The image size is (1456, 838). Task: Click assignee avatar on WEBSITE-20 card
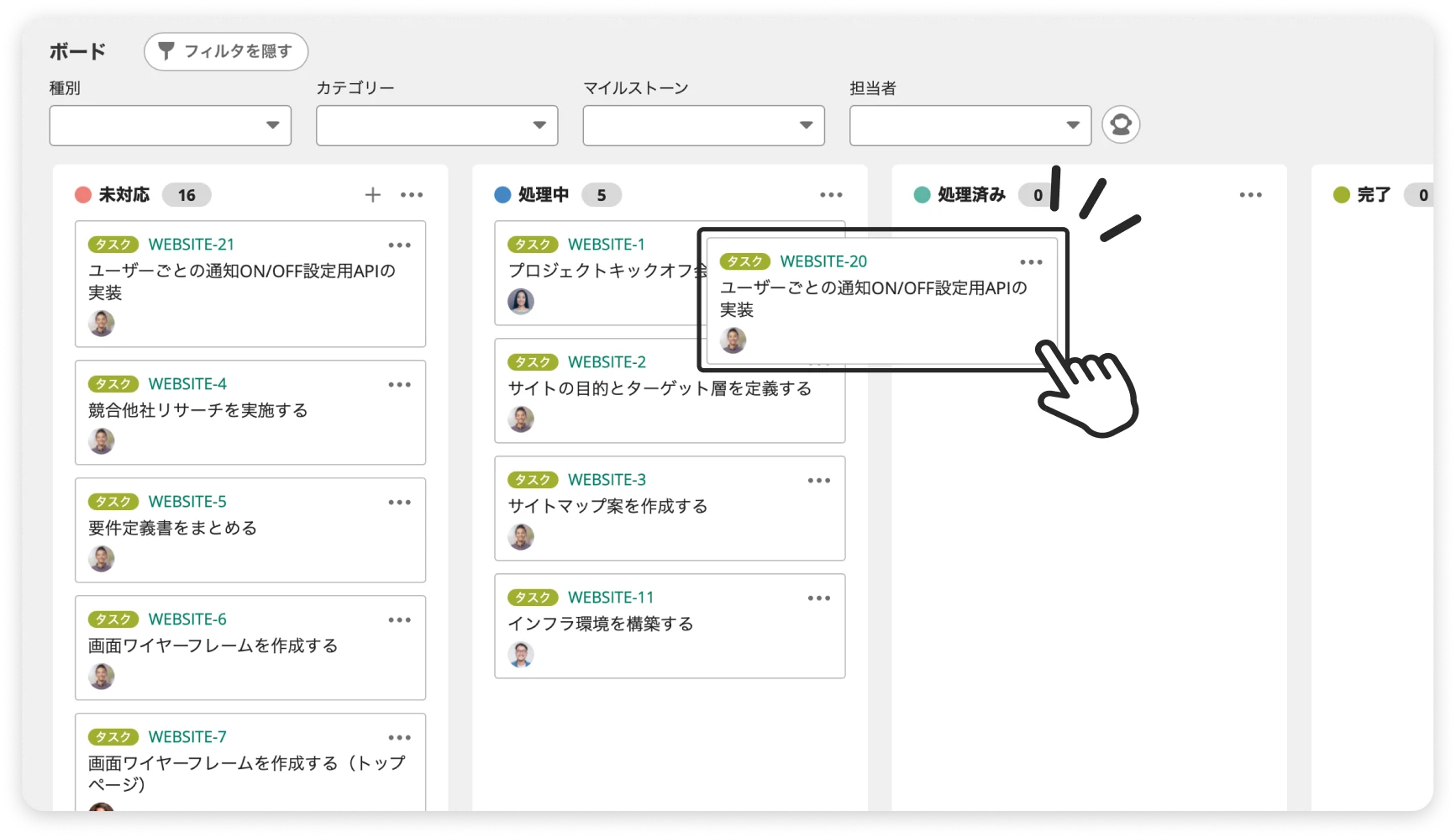(733, 340)
